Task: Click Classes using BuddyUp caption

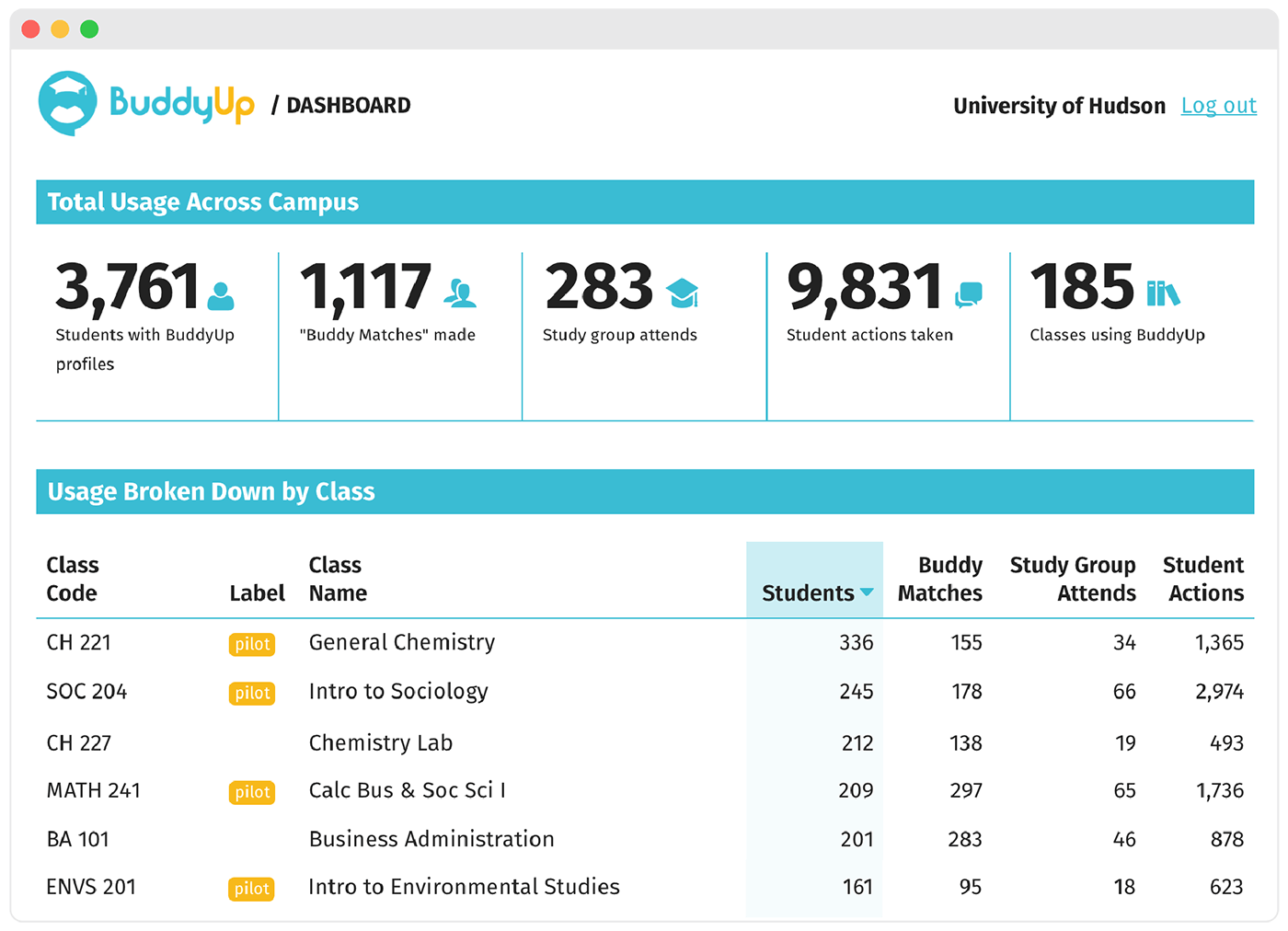Action: point(1118,335)
